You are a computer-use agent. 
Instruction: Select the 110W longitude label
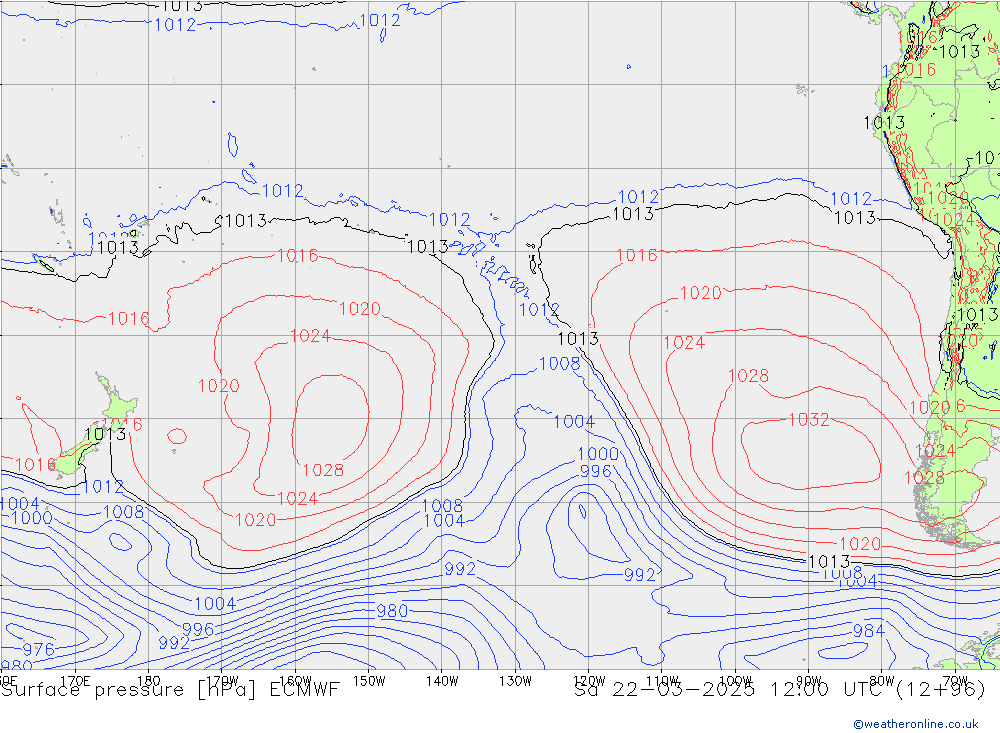[x=662, y=681]
